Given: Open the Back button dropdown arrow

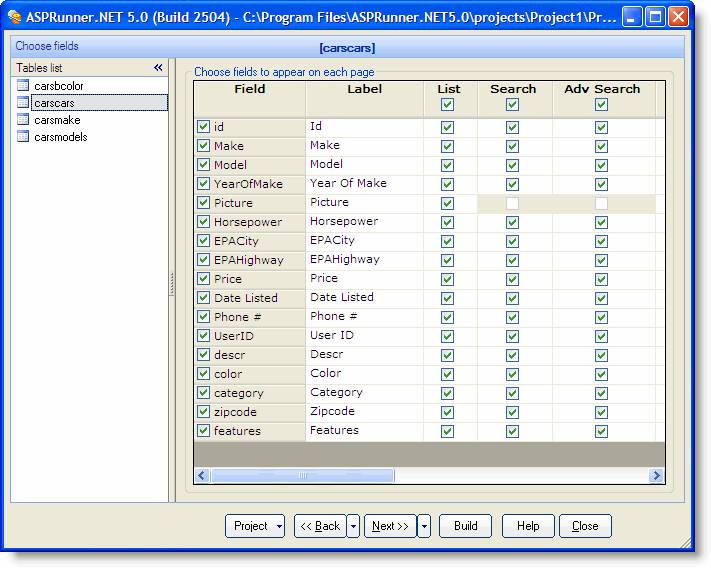Looking at the screenshot, I should pos(353,526).
